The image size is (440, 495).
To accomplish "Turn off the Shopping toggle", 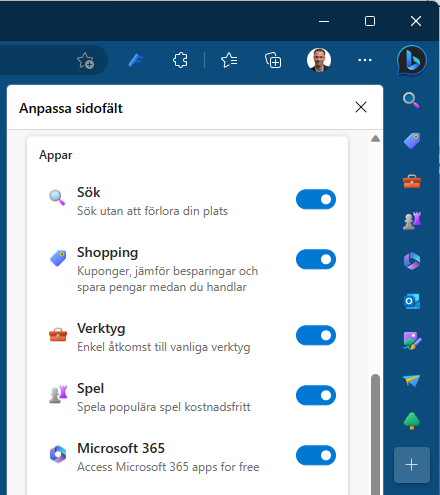I will pos(316,259).
